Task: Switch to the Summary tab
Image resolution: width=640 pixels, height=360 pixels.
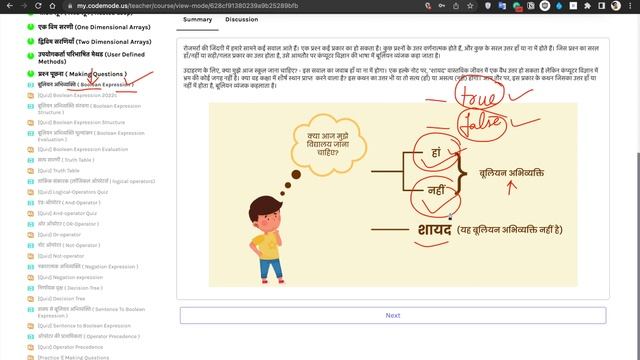Action: tap(198, 19)
